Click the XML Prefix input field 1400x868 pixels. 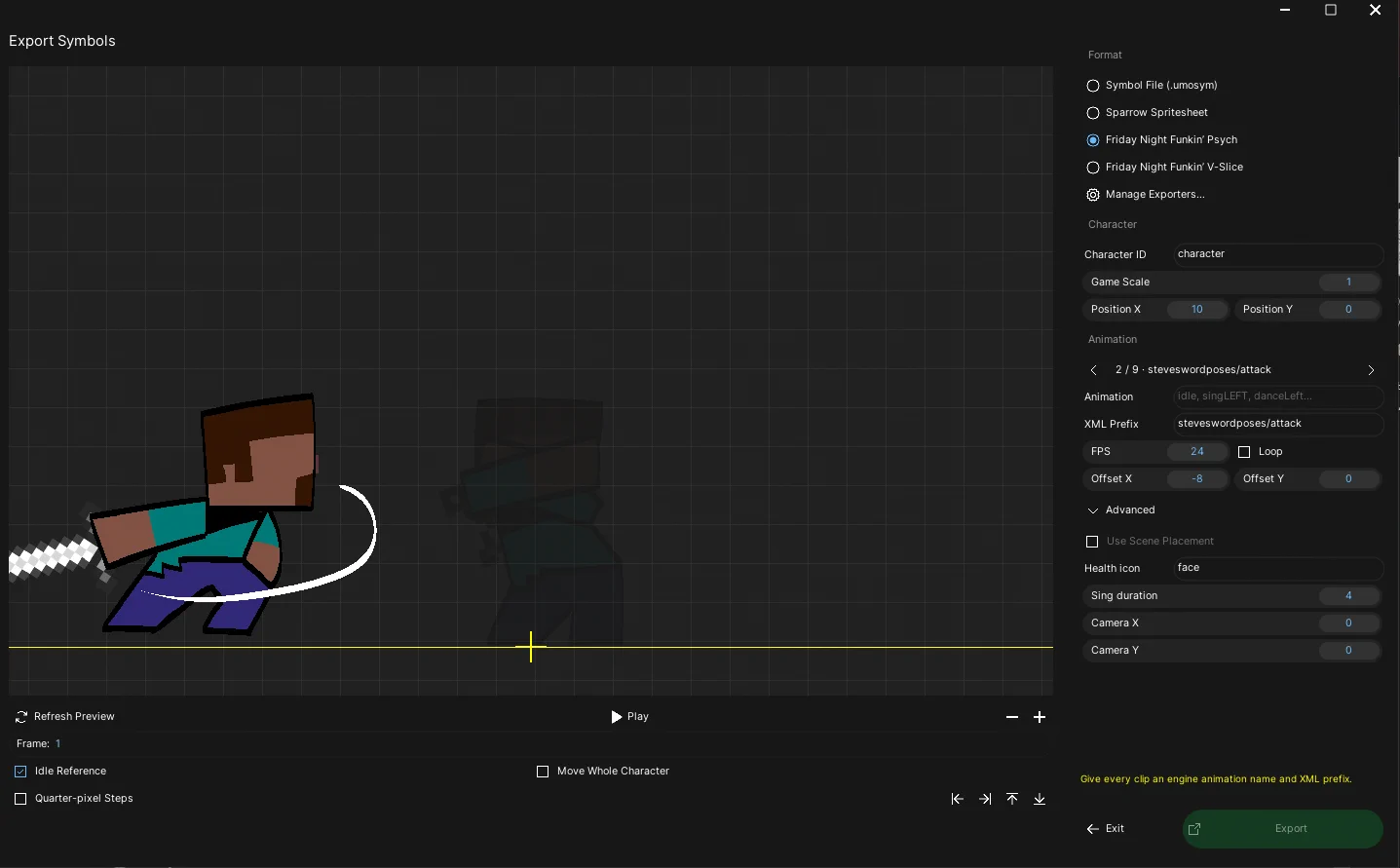point(1278,424)
